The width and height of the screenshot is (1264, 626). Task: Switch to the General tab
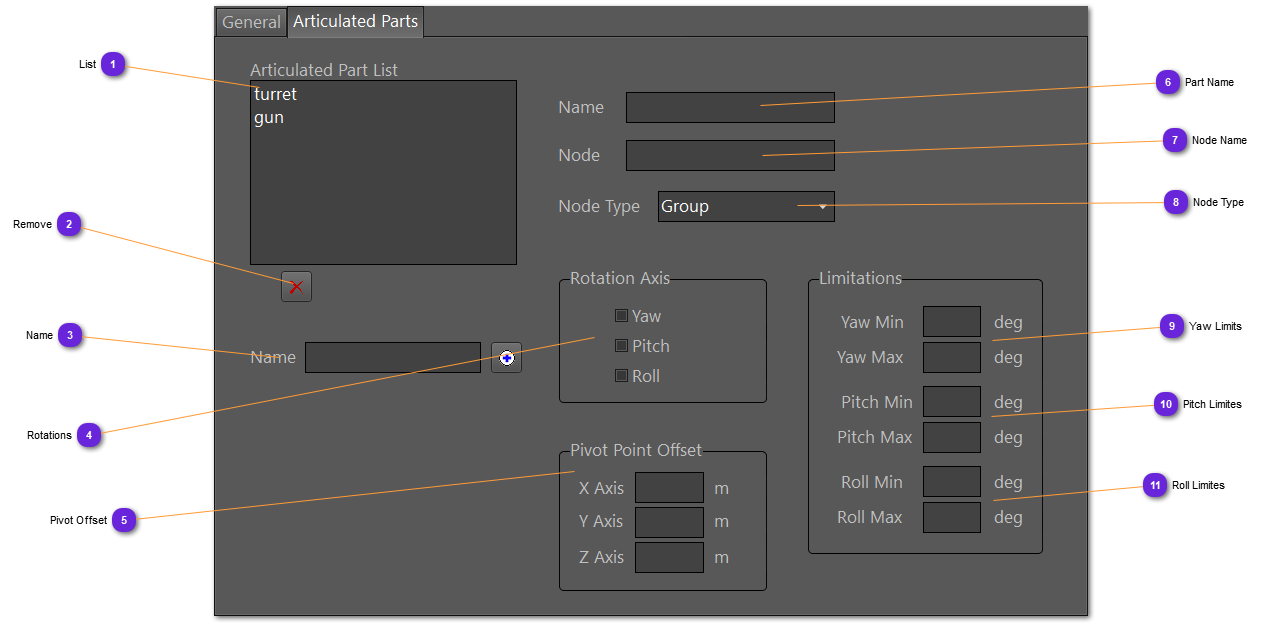point(251,22)
